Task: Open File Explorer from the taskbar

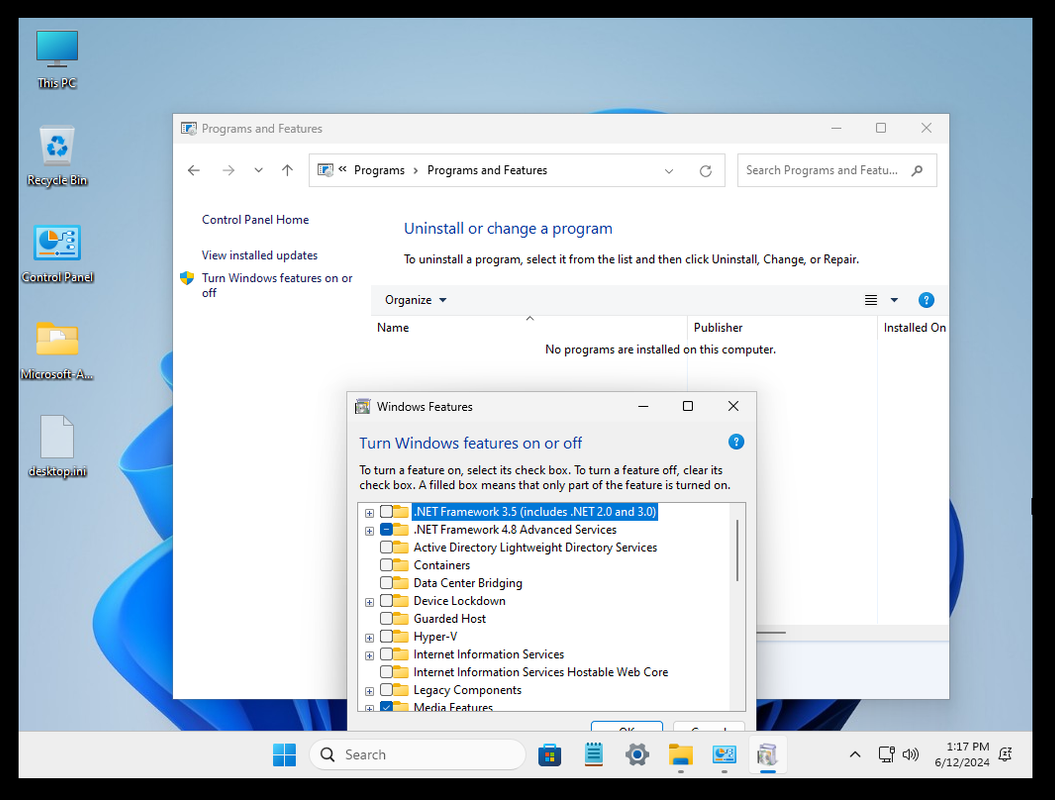Action: (x=680, y=755)
